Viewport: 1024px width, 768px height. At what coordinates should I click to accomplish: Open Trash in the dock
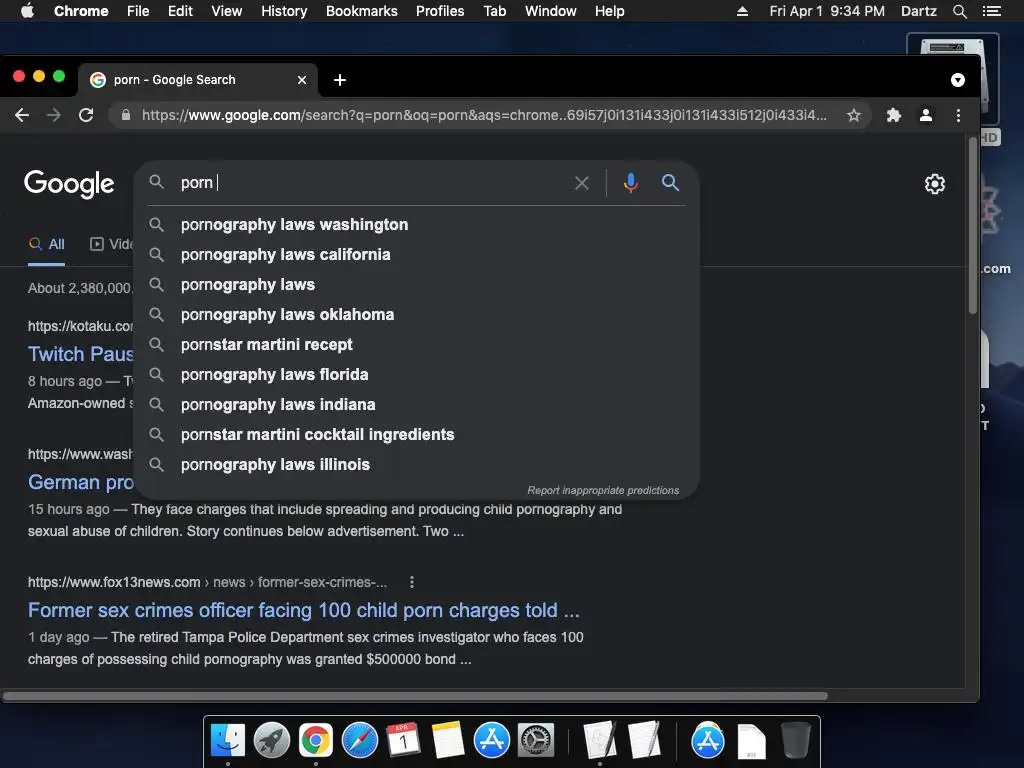coord(796,741)
